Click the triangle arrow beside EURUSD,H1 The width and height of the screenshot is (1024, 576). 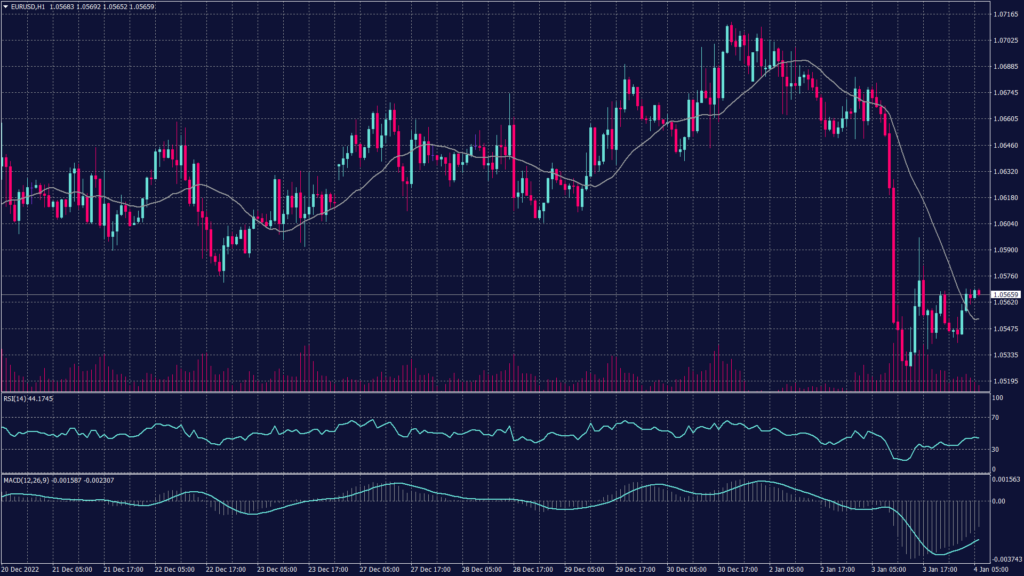pos(6,5)
